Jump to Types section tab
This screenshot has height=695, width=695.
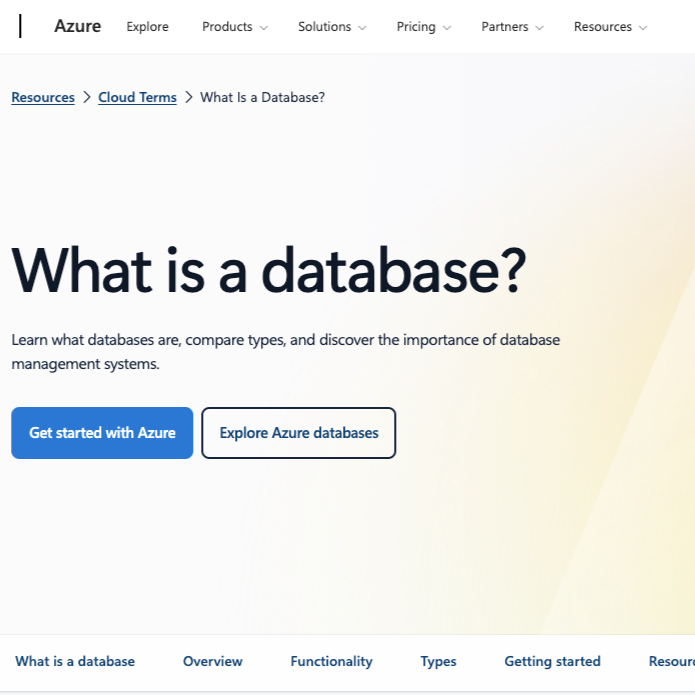point(438,661)
